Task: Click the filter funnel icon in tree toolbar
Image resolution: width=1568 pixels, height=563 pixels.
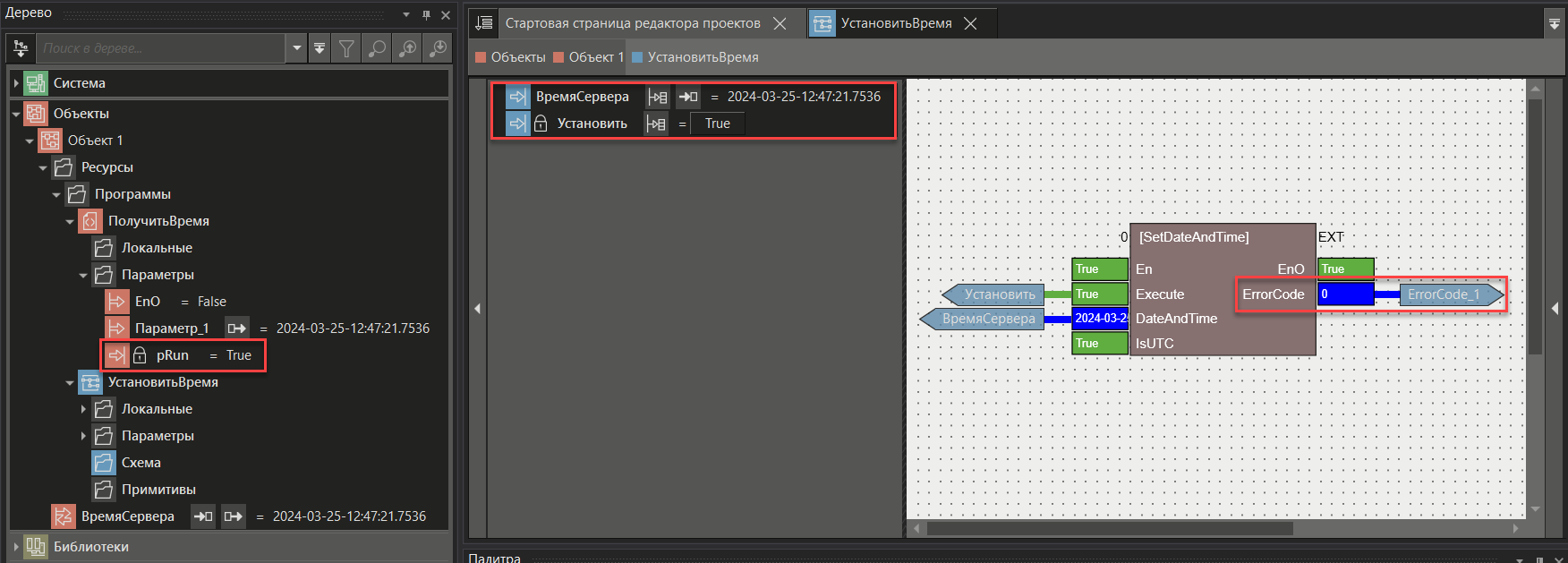Action: (347, 48)
